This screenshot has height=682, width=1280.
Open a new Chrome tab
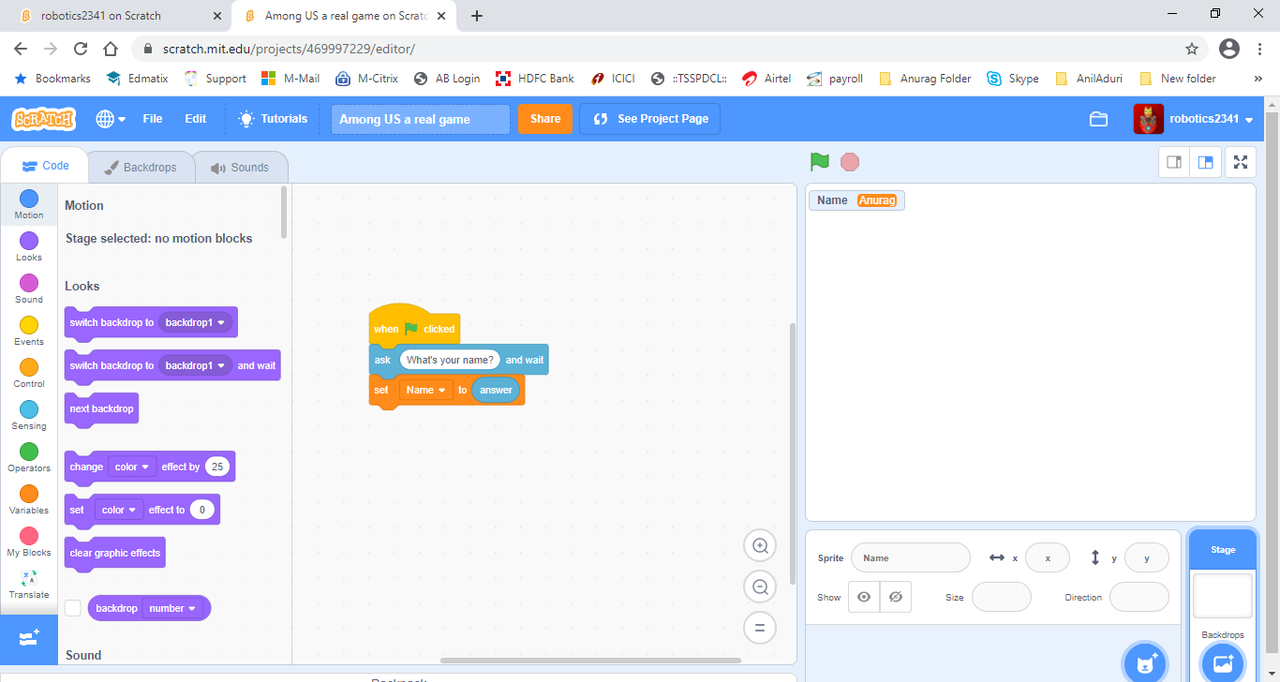(477, 16)
